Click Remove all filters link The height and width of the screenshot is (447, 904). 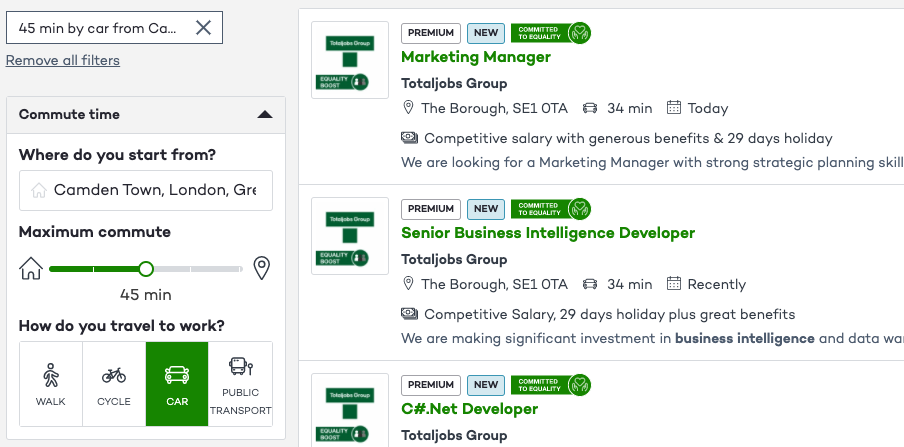63,60
